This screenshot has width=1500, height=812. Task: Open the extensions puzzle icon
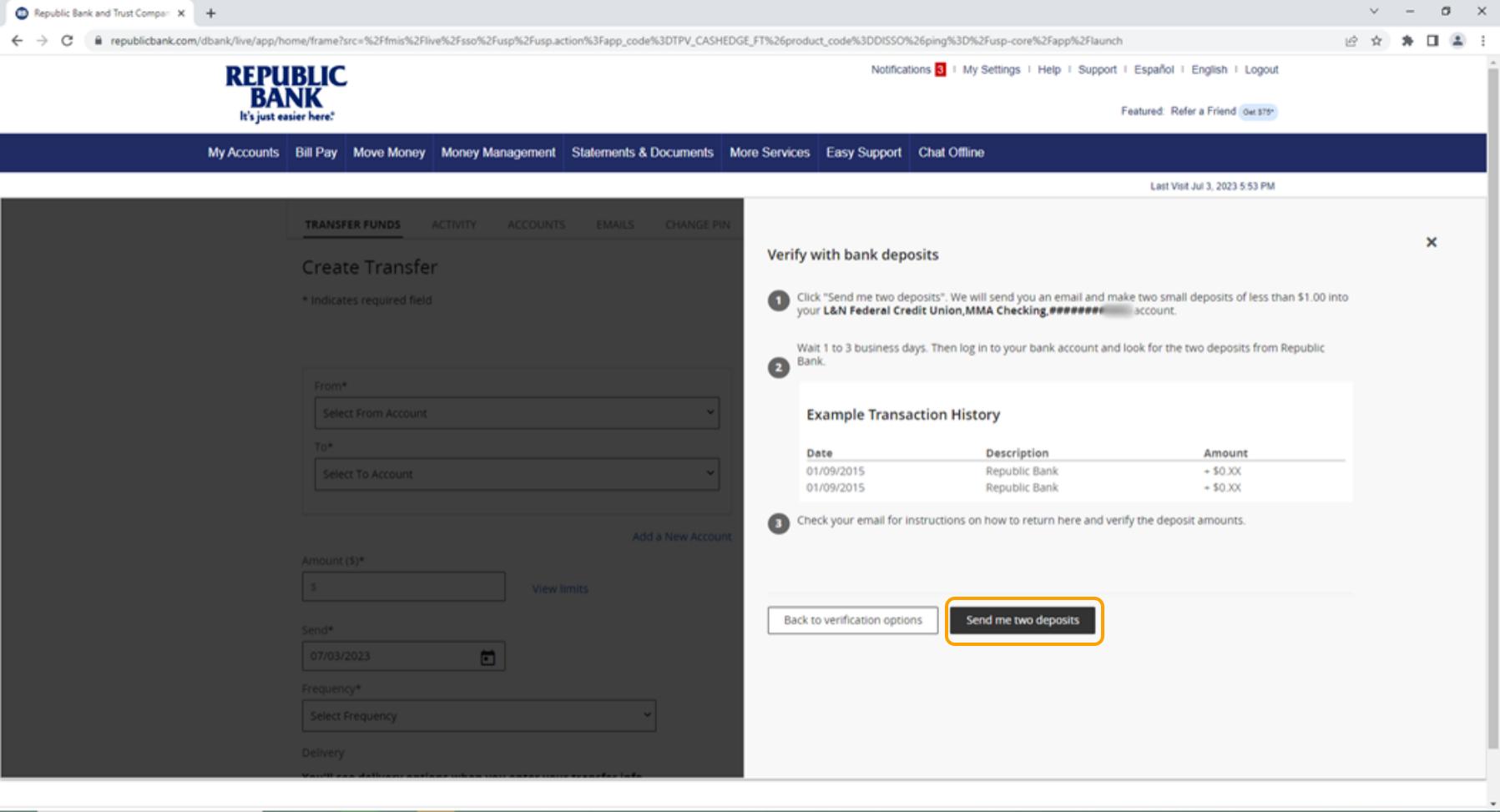tap(1407, 41)
